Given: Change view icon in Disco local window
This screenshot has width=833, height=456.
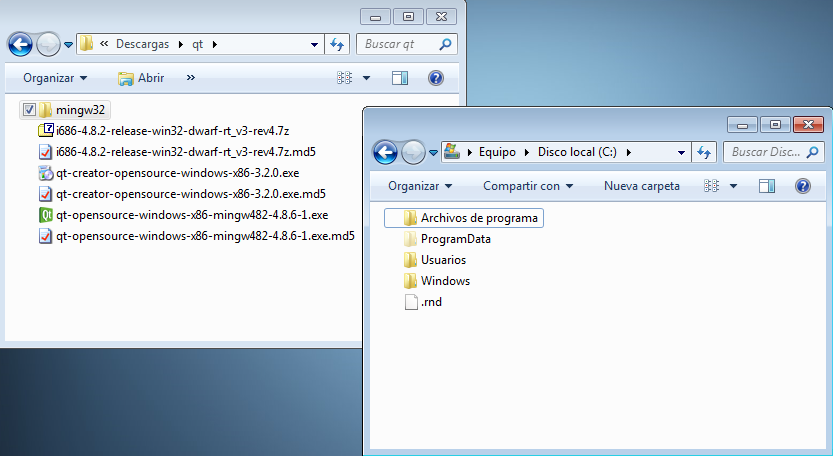Looking at the screenshot, I should tap(711, 186).
